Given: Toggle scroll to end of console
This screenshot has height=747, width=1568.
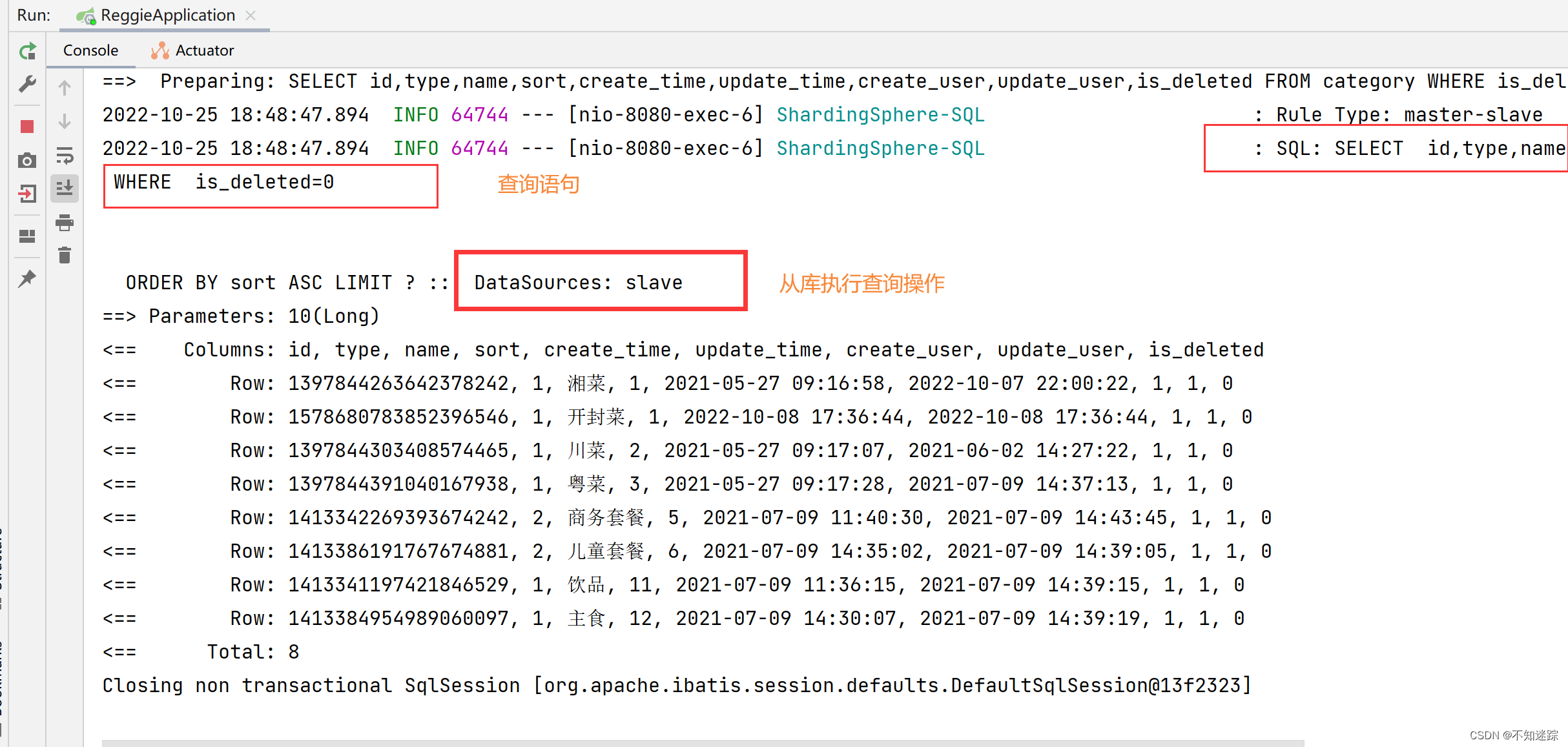Looking at the screenshot, I should pyautogui.click(x=65, y=189).
